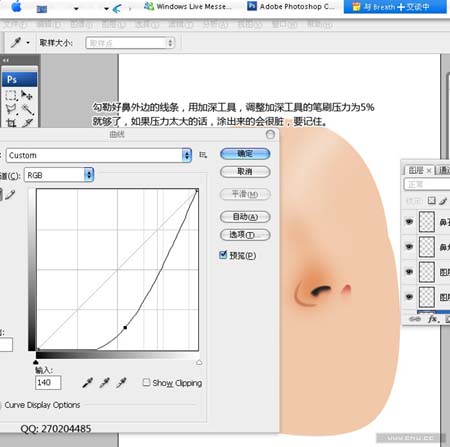Hide the top layer using its eye icon
This screenshot has width=450, height=447.
coord(409,221)
